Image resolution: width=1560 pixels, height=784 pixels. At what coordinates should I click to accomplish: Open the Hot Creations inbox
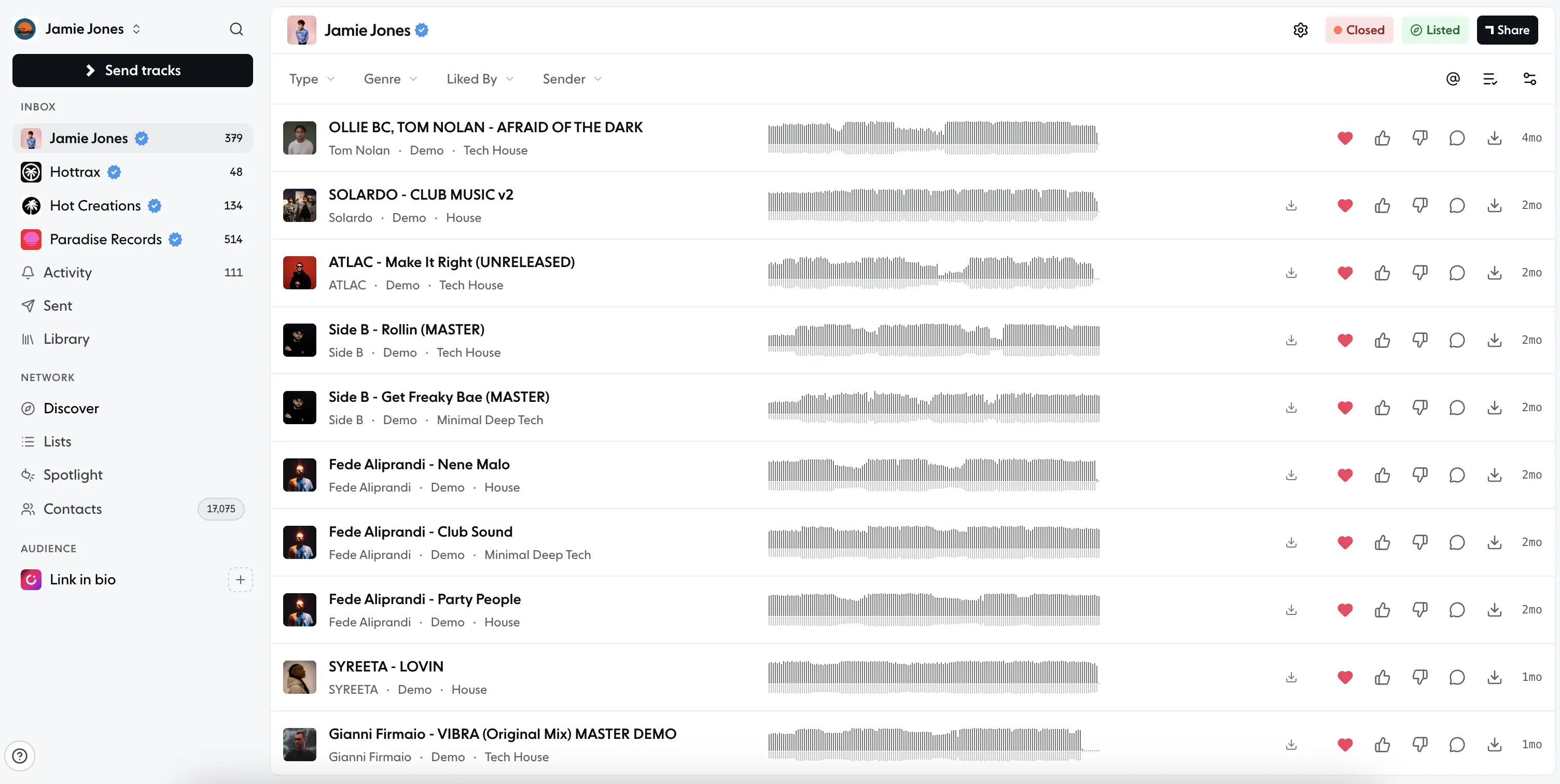click(132, 206)
